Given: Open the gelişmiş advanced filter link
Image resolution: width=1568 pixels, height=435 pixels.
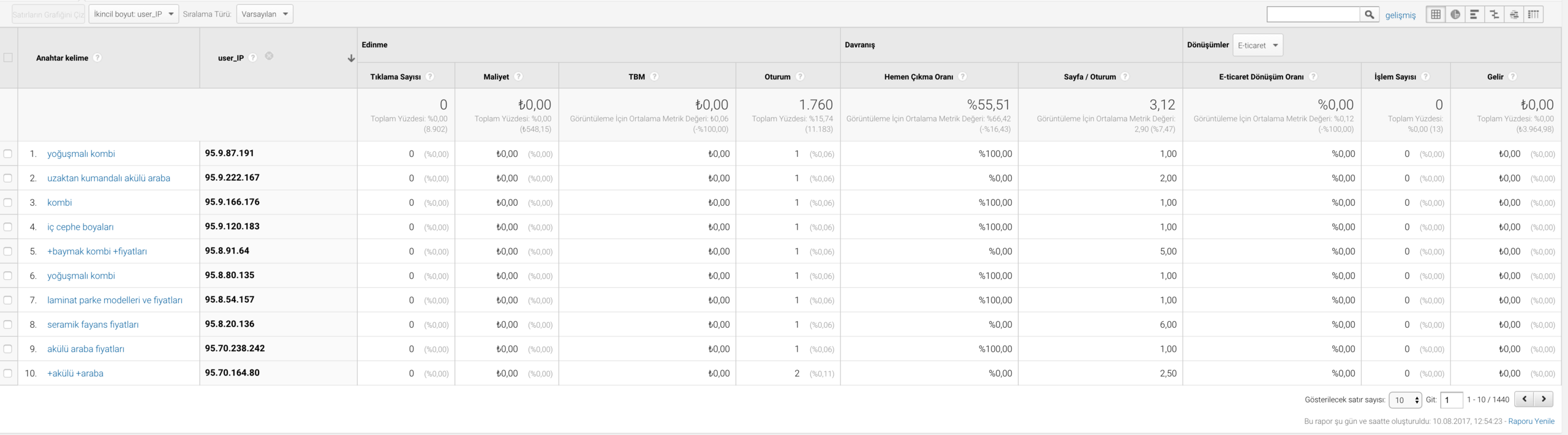Looking at the screenshot, I should pyautogui.click(x=1400, y=15).
